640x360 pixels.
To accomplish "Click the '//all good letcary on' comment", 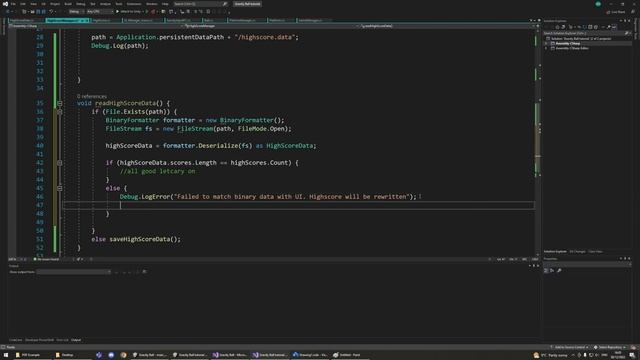I will [158, 171].
